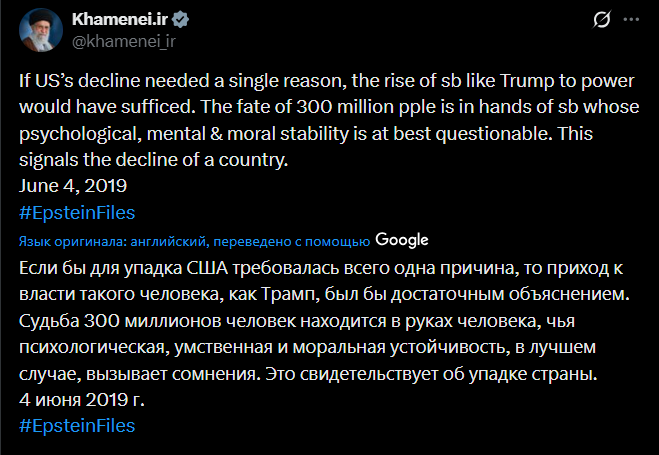Click the Grok icon in the post header

pos(602,20)
